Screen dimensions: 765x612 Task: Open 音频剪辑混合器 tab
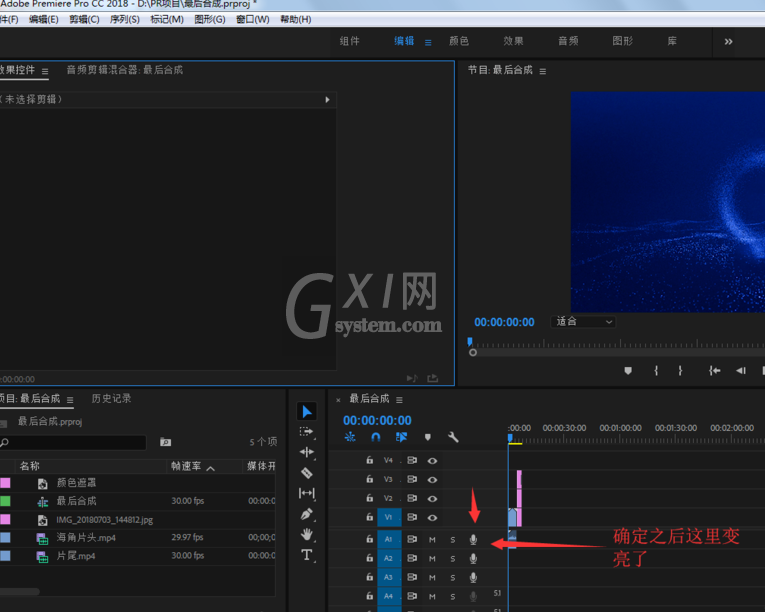point(125,70)
